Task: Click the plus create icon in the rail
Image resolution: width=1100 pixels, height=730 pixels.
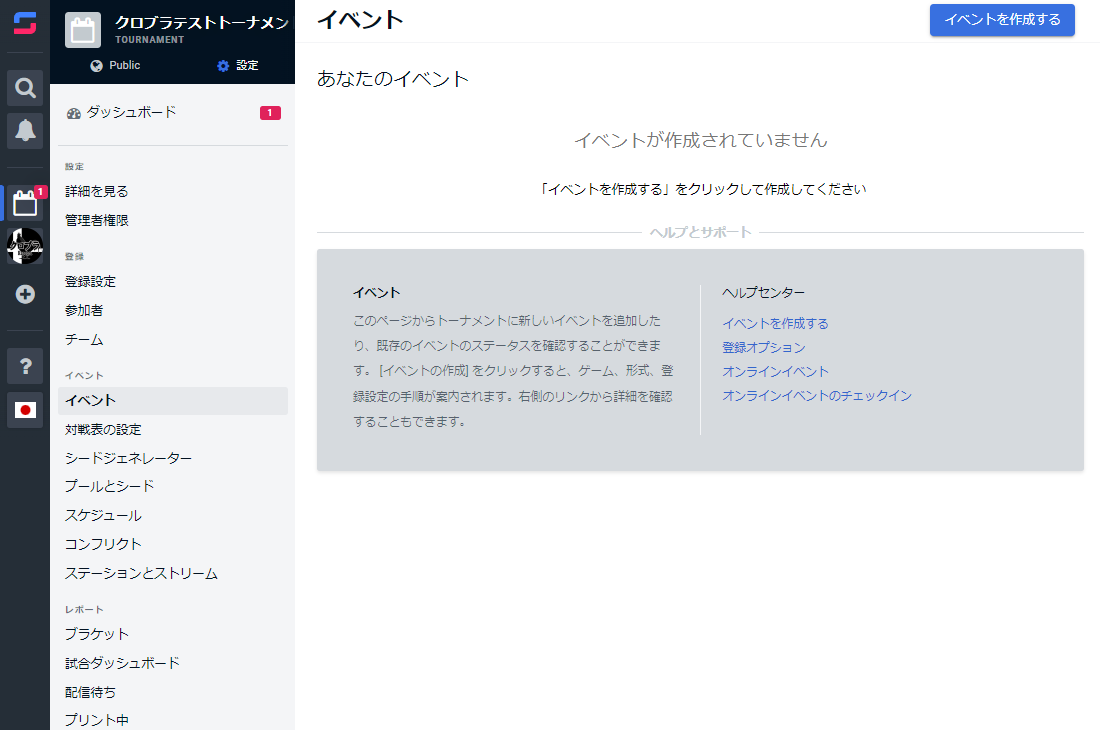Action: click(x=25, y=294)
